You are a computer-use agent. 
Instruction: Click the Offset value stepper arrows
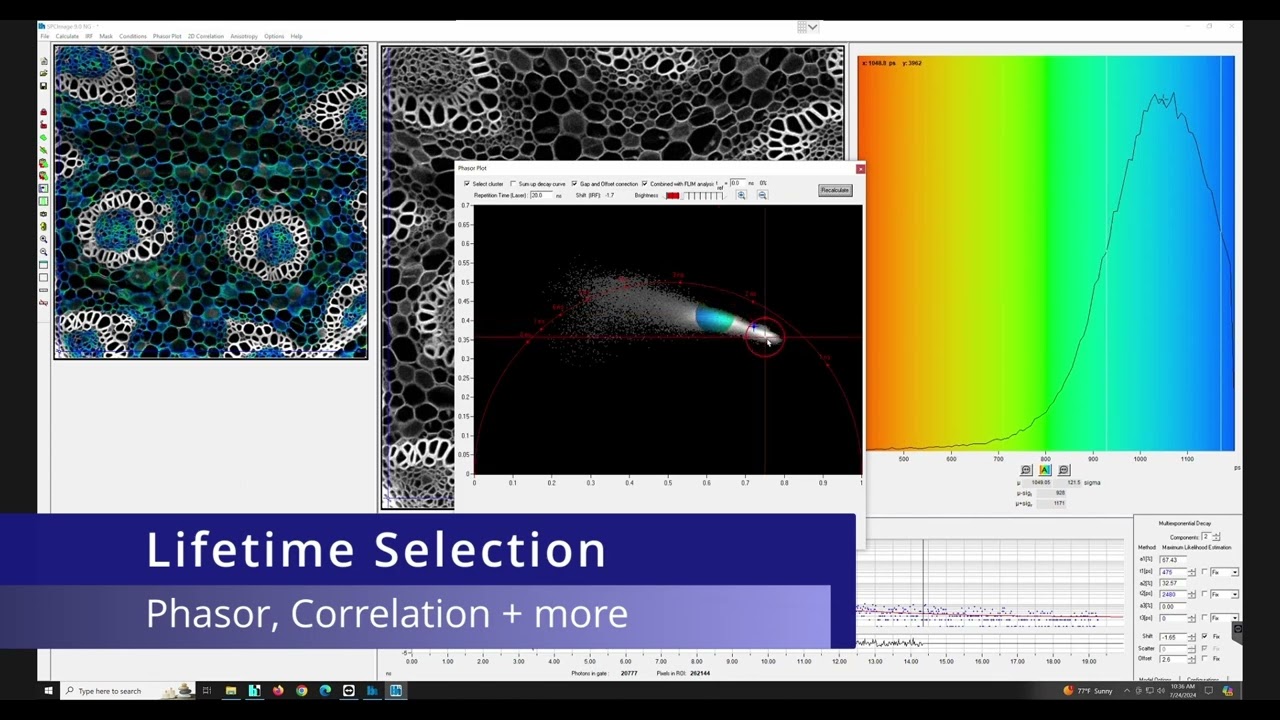tap(1192, 659)
